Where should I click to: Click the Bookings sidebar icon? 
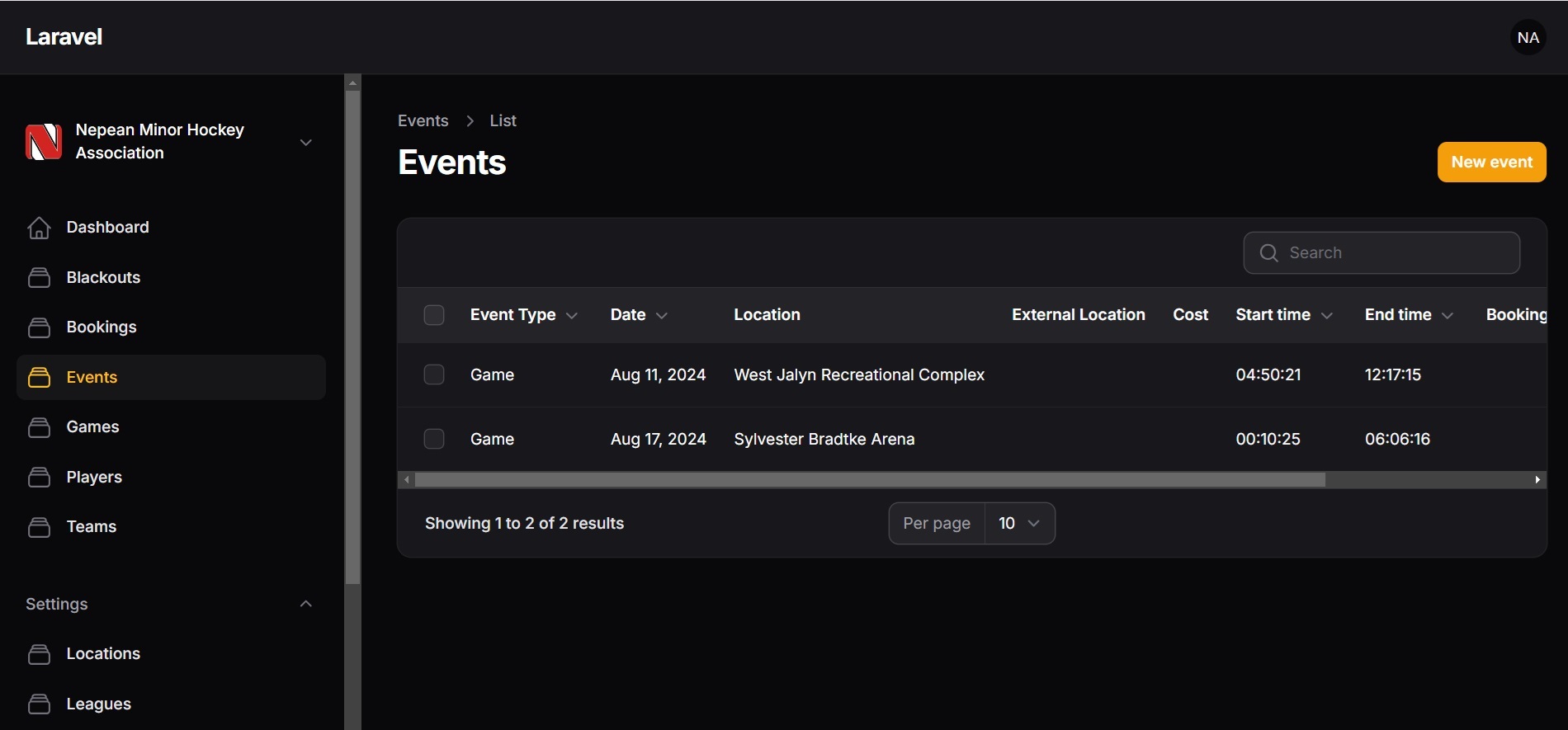(x=39, y=327)
